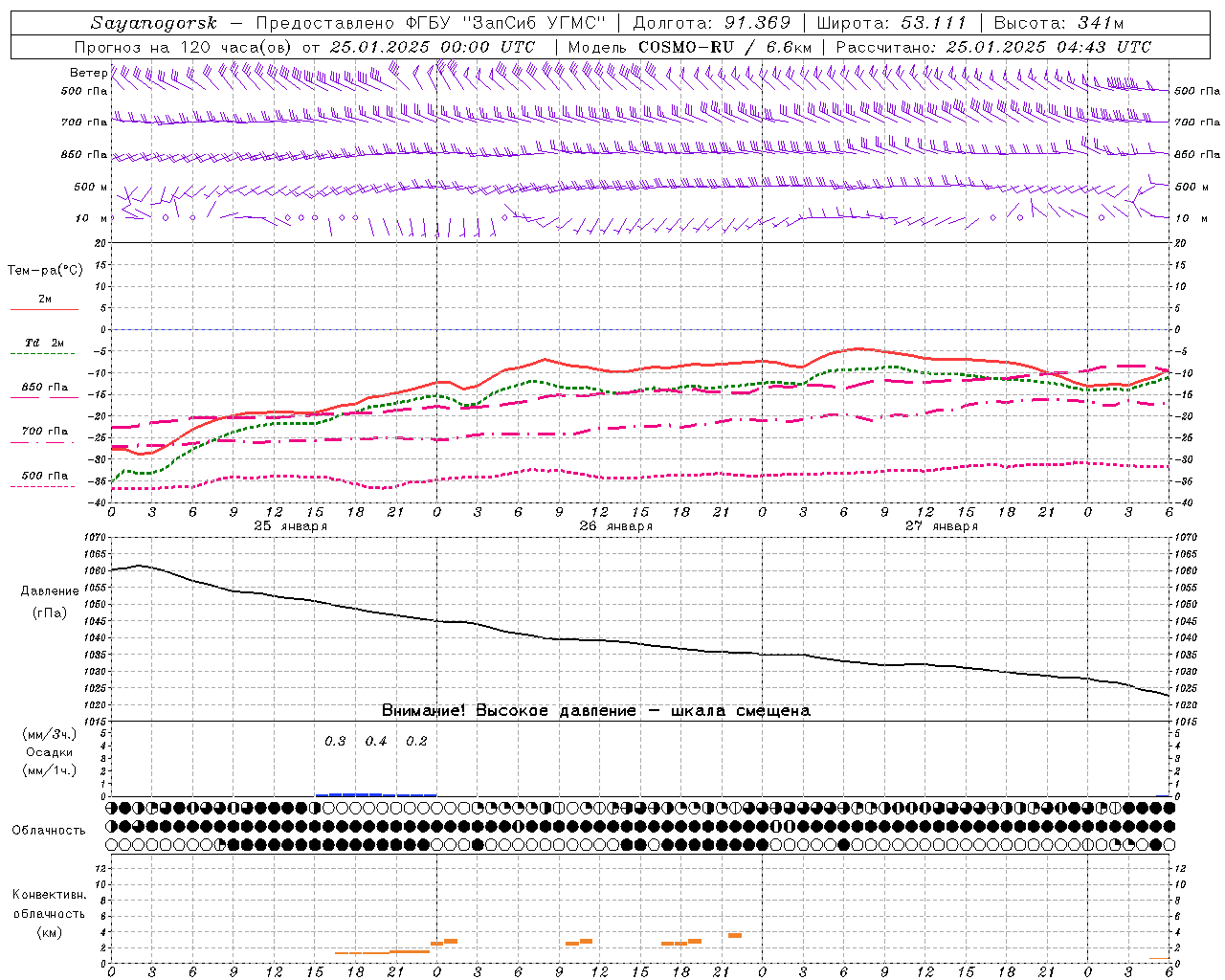Click the Конвективн. convective cloud label
This screenshot has height=980, width=1225.
pos(49,895)
